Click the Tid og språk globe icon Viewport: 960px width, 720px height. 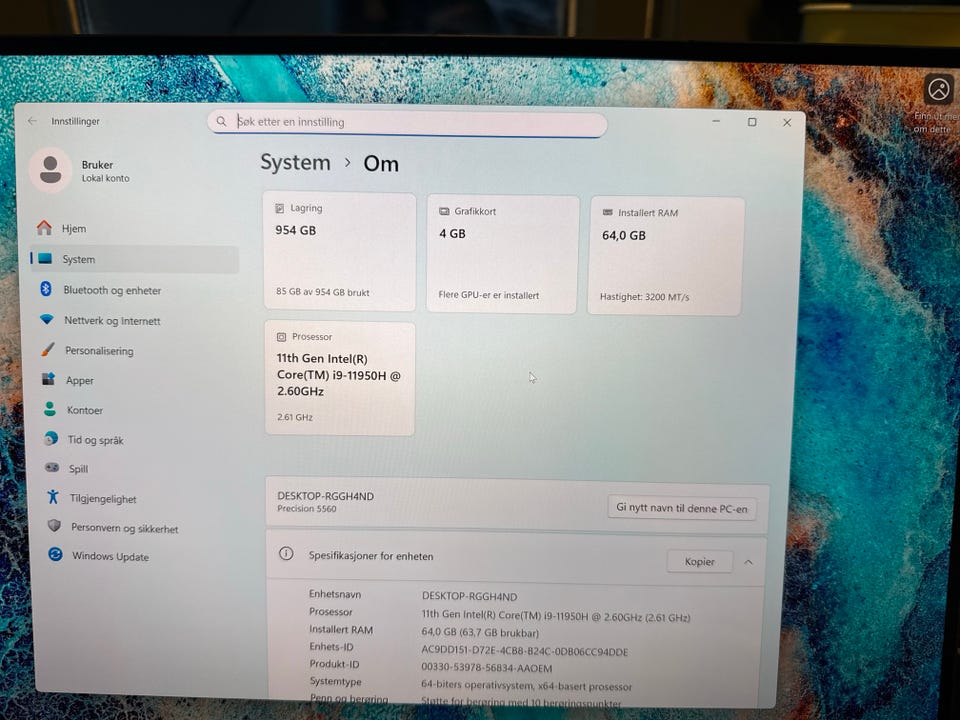[51, 438]
